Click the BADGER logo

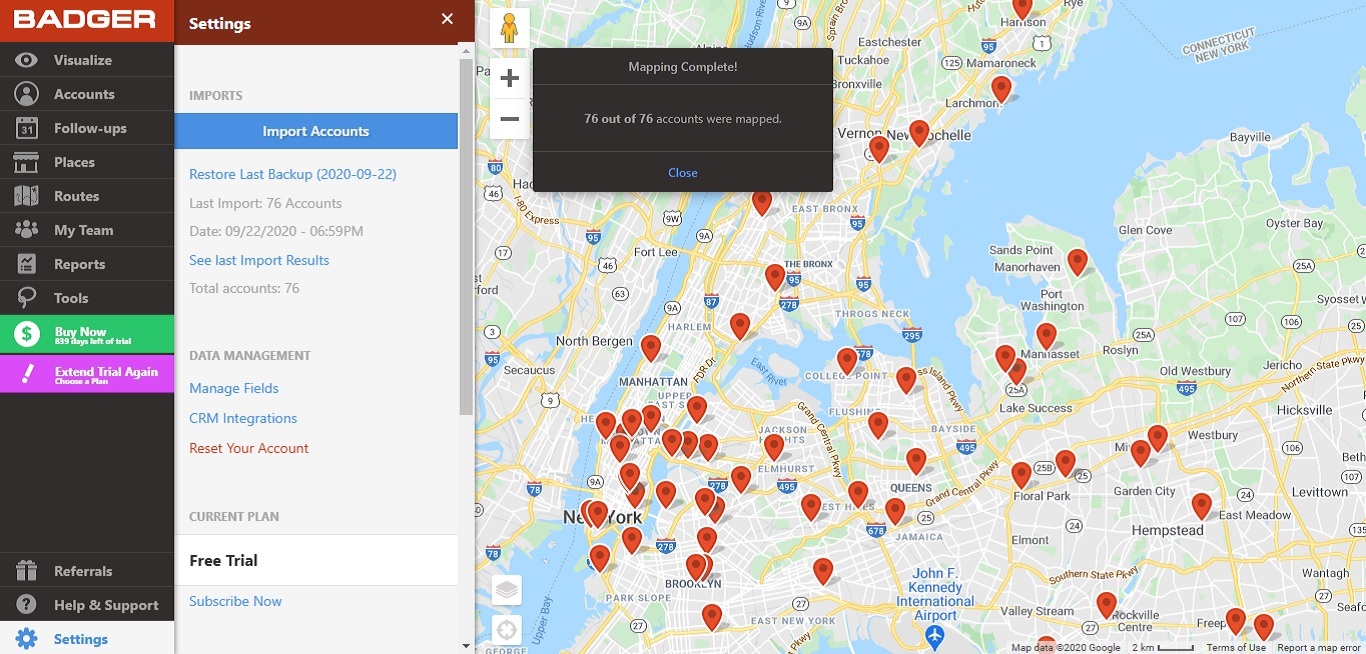[85, 20]
